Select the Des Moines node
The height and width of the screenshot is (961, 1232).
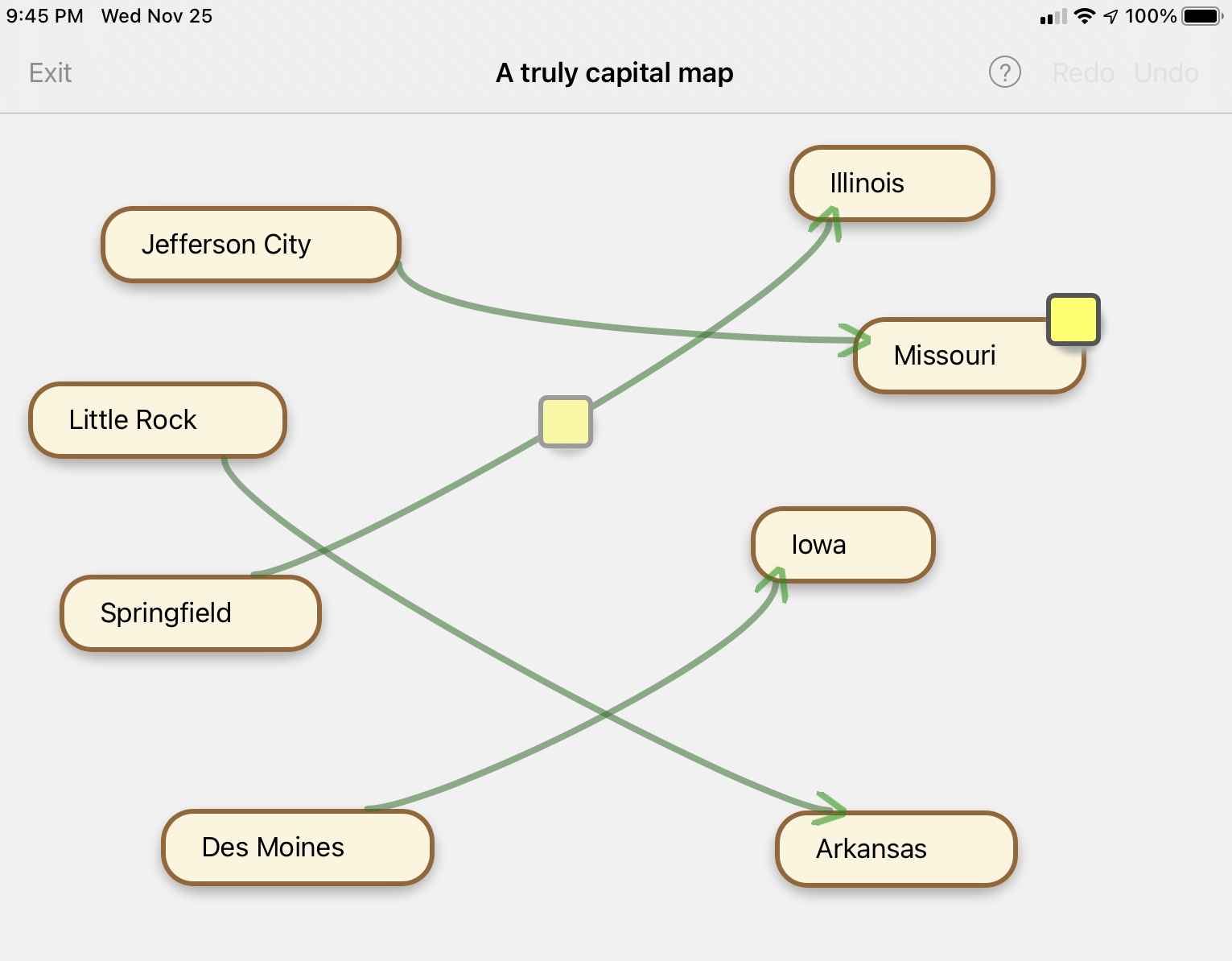click(x=297, y=847)
